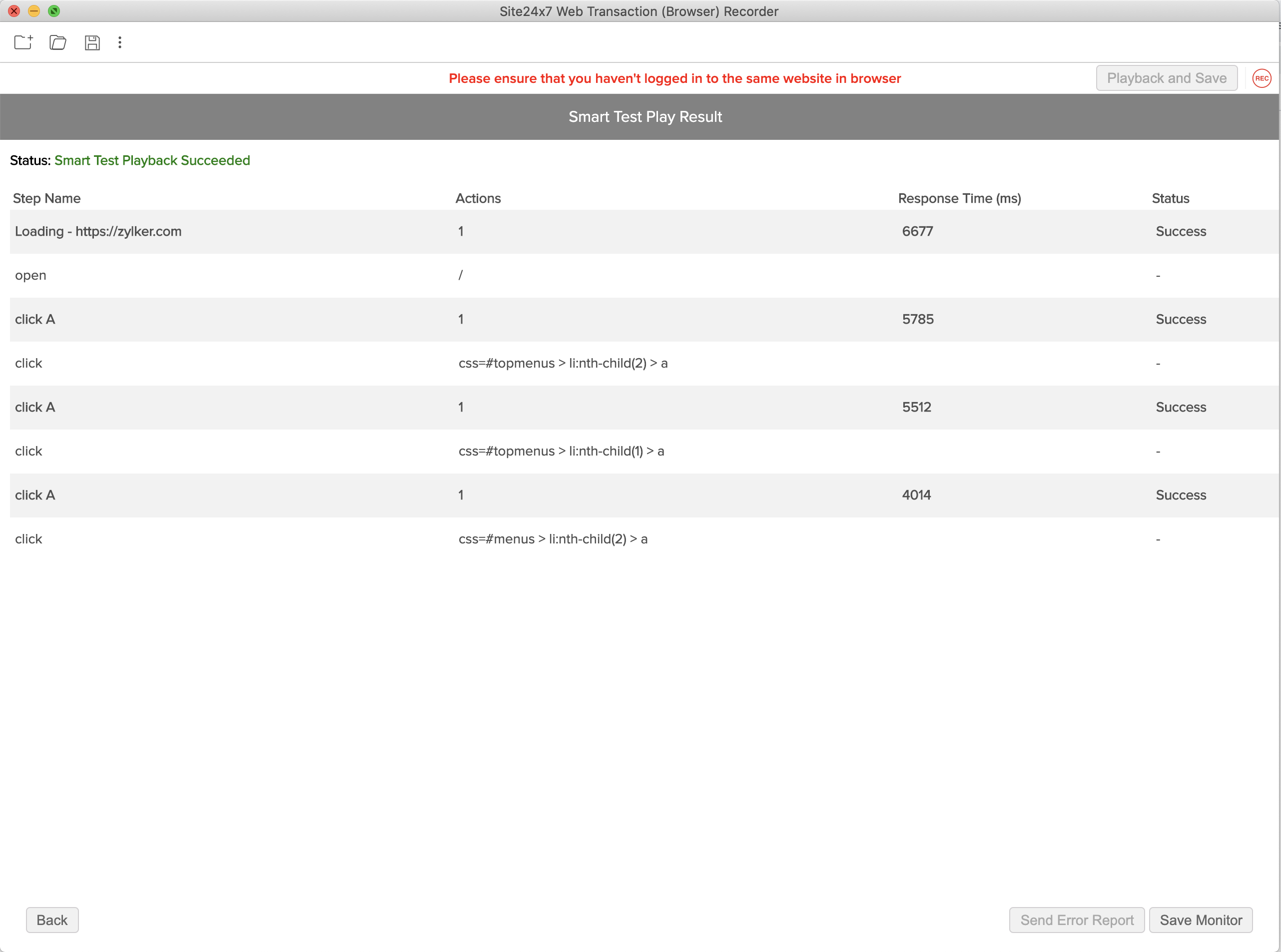1281x952 pixels.
Task: Click the first click A step with 5785 ms
Action: [x=35, y=319]
